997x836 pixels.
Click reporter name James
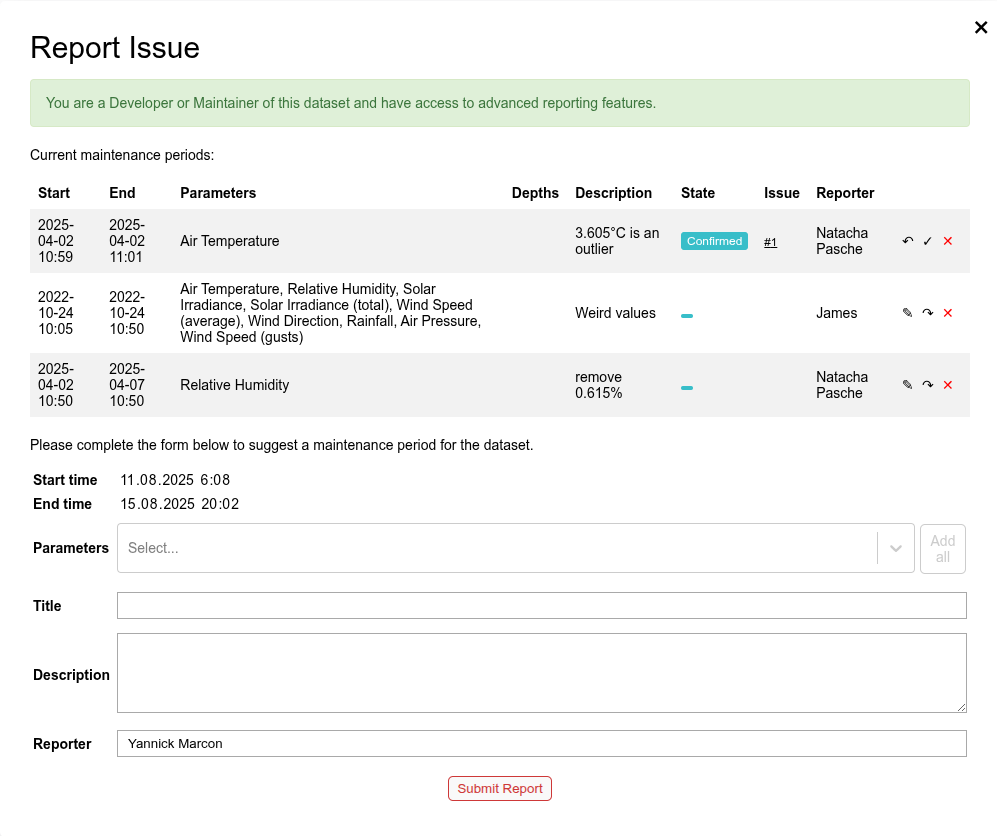point(836,313)
